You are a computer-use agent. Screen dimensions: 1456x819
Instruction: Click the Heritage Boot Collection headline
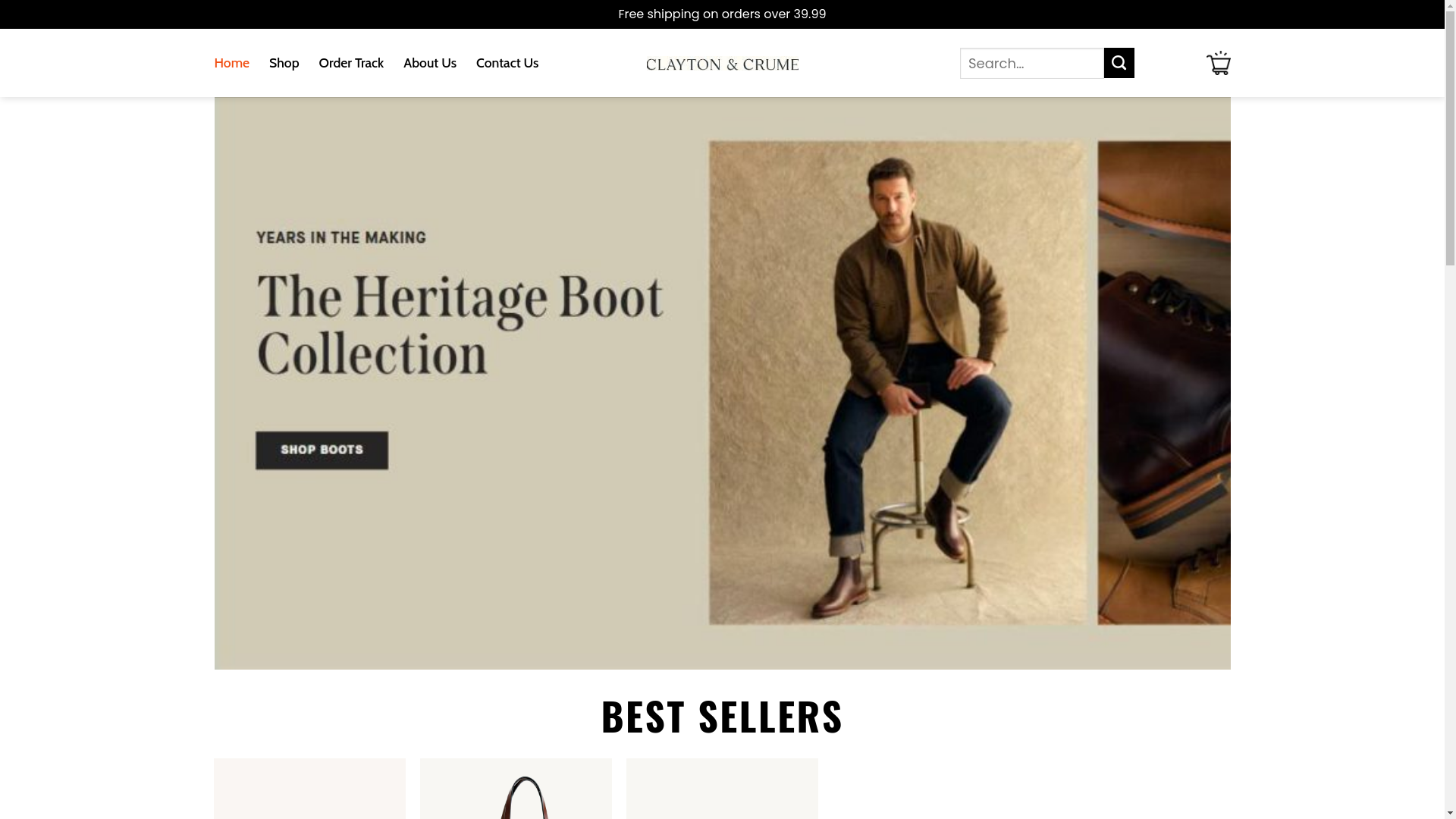pyautogui.click(x=460, y=325)
